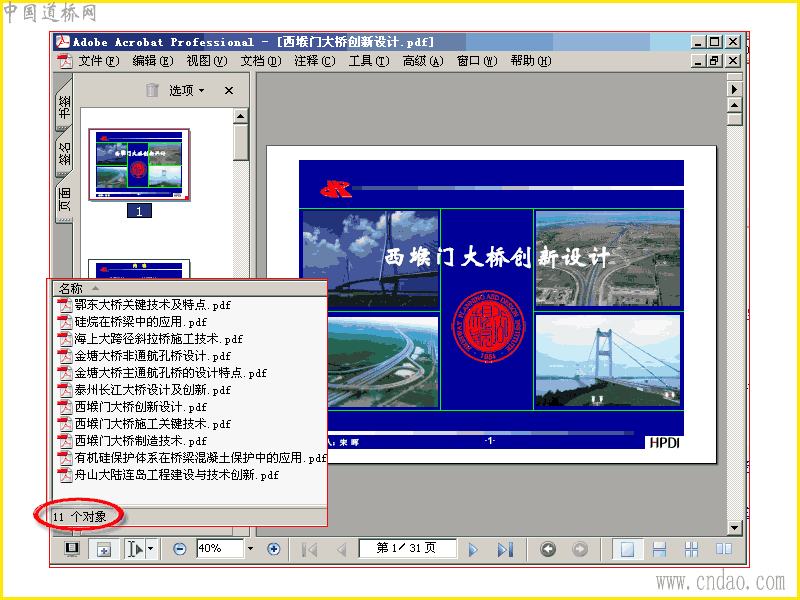Go back to the previous view

(x=548, y=549)
